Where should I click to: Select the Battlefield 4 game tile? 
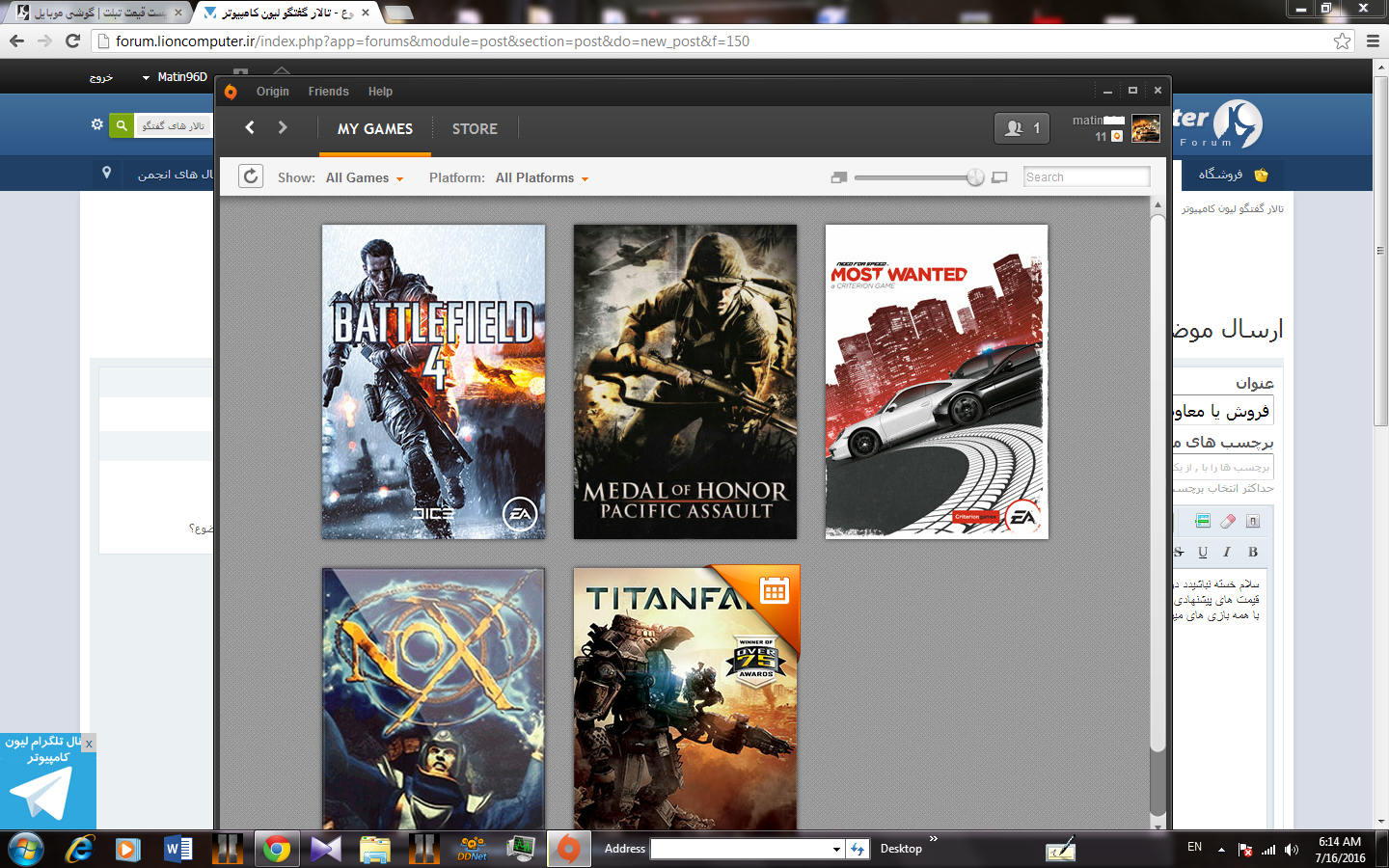pos(433,382)
